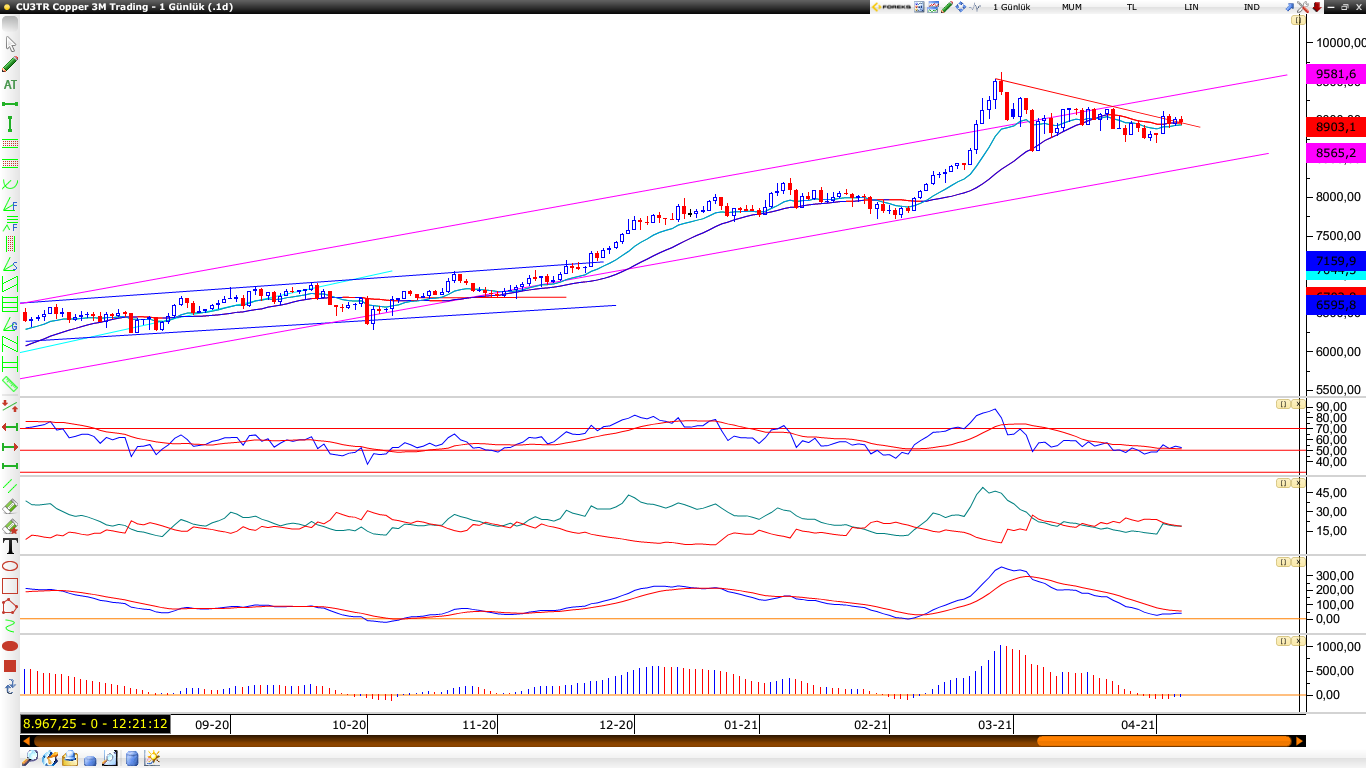Viewport: 1366px width, 768px height.
Task: Close the MACD line indicator panel
Action: [1298, 562]
